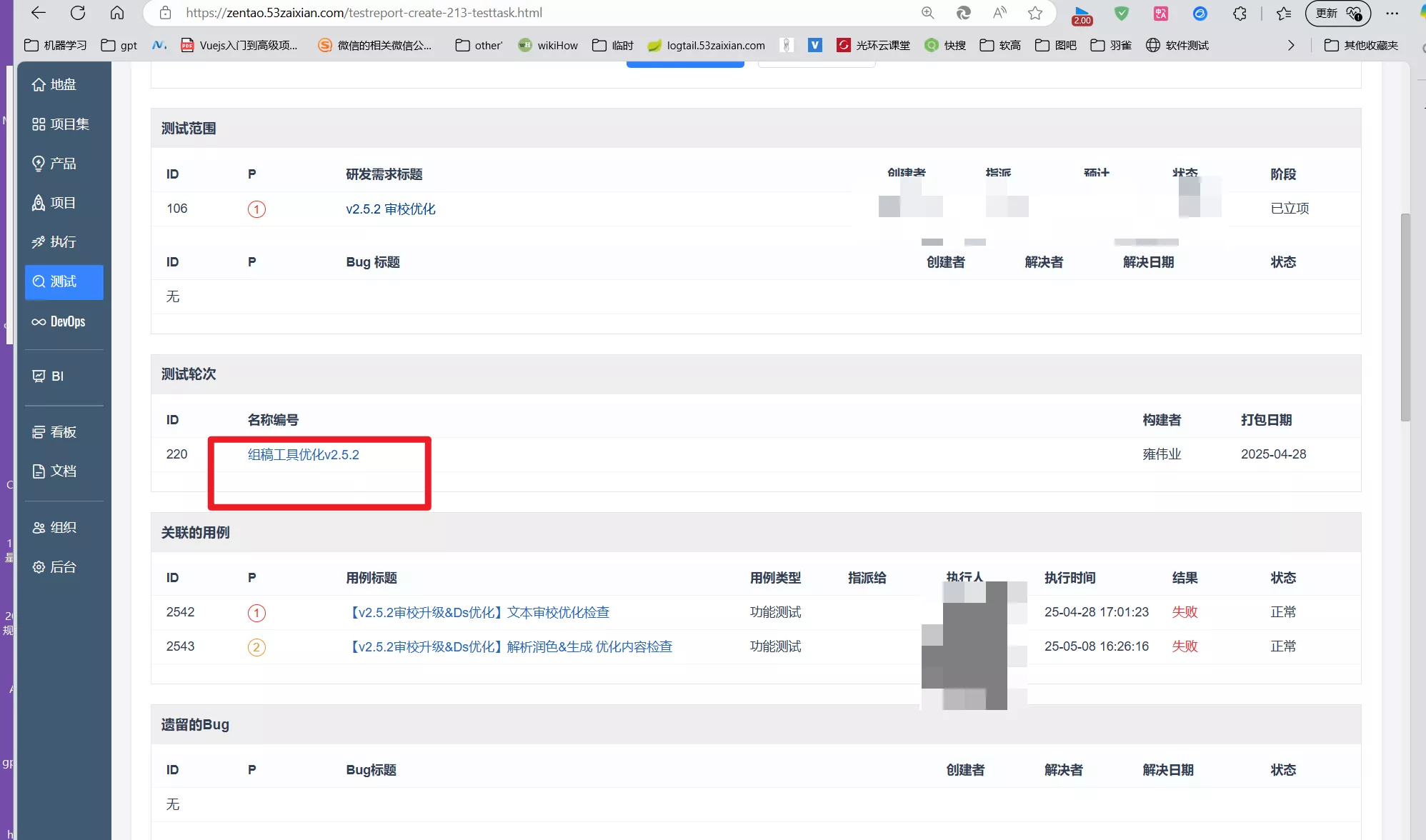Expand the bookmarks bar overflow chevron
This screenshot has height=840, width=1426.
pos(1290,45)
